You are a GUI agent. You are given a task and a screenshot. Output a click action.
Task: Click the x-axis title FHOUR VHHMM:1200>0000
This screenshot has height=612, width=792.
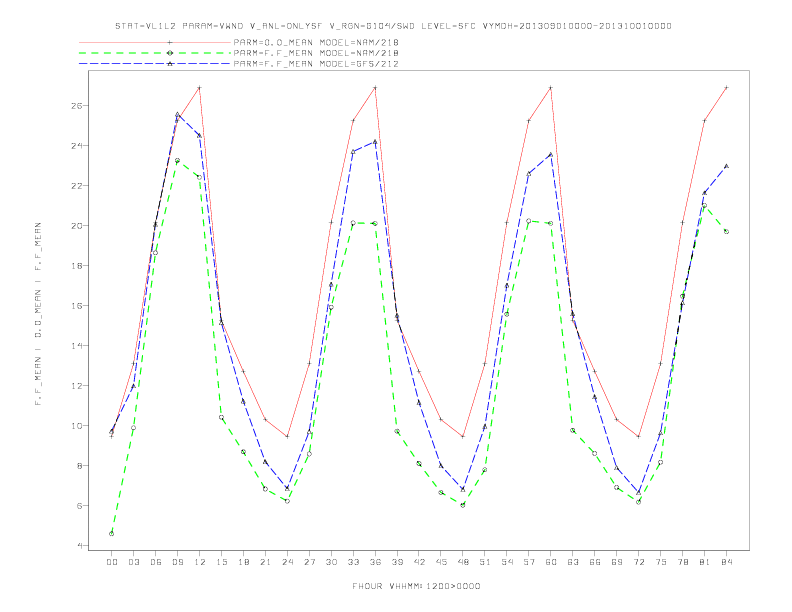coord(416,586)
